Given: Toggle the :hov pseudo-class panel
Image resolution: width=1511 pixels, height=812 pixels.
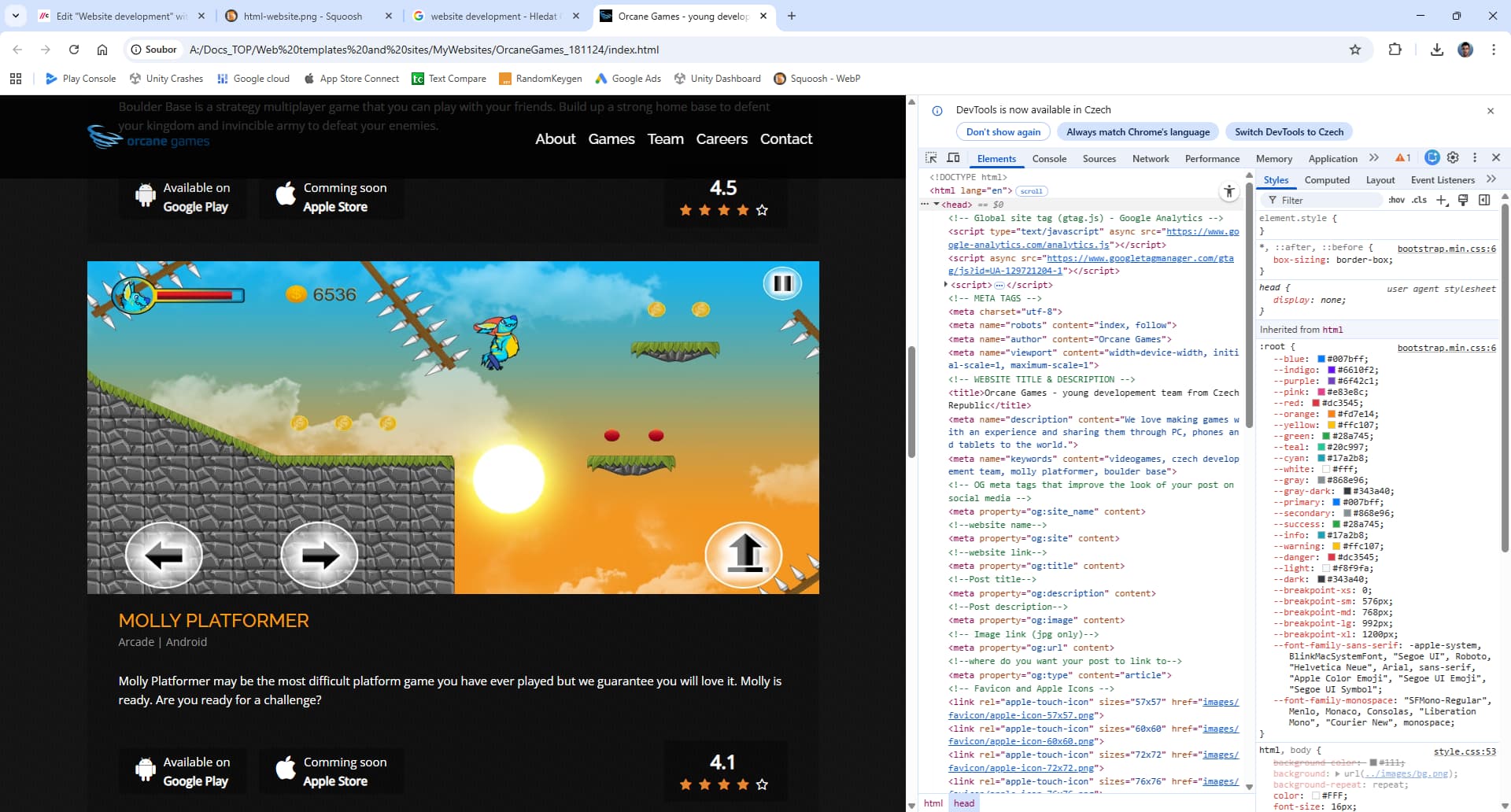Looking at the screenshot, I should (1397, 200).
